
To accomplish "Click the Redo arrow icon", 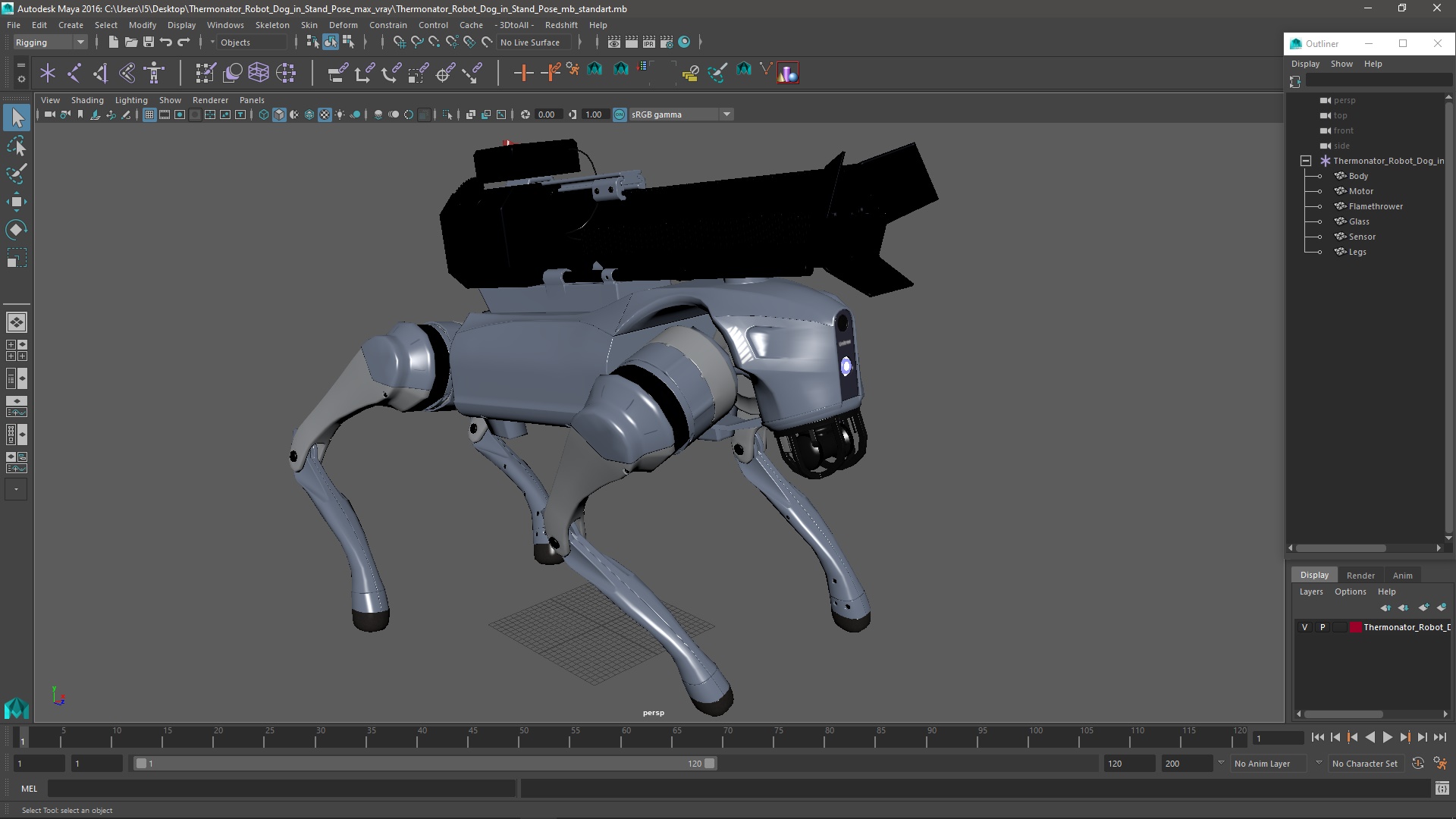I will 184,42.
